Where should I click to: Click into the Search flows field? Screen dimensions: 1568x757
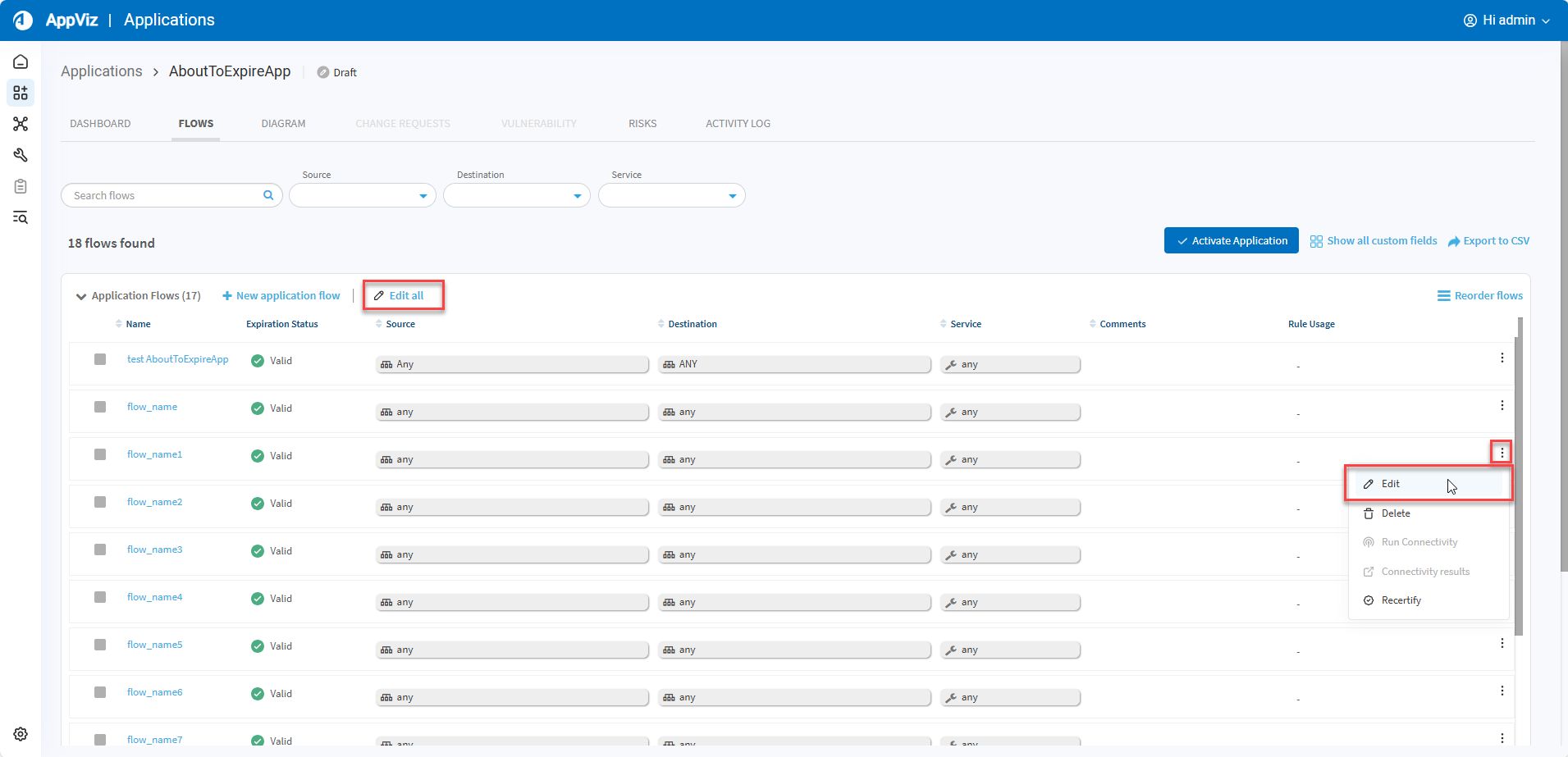tap(164, 195)
